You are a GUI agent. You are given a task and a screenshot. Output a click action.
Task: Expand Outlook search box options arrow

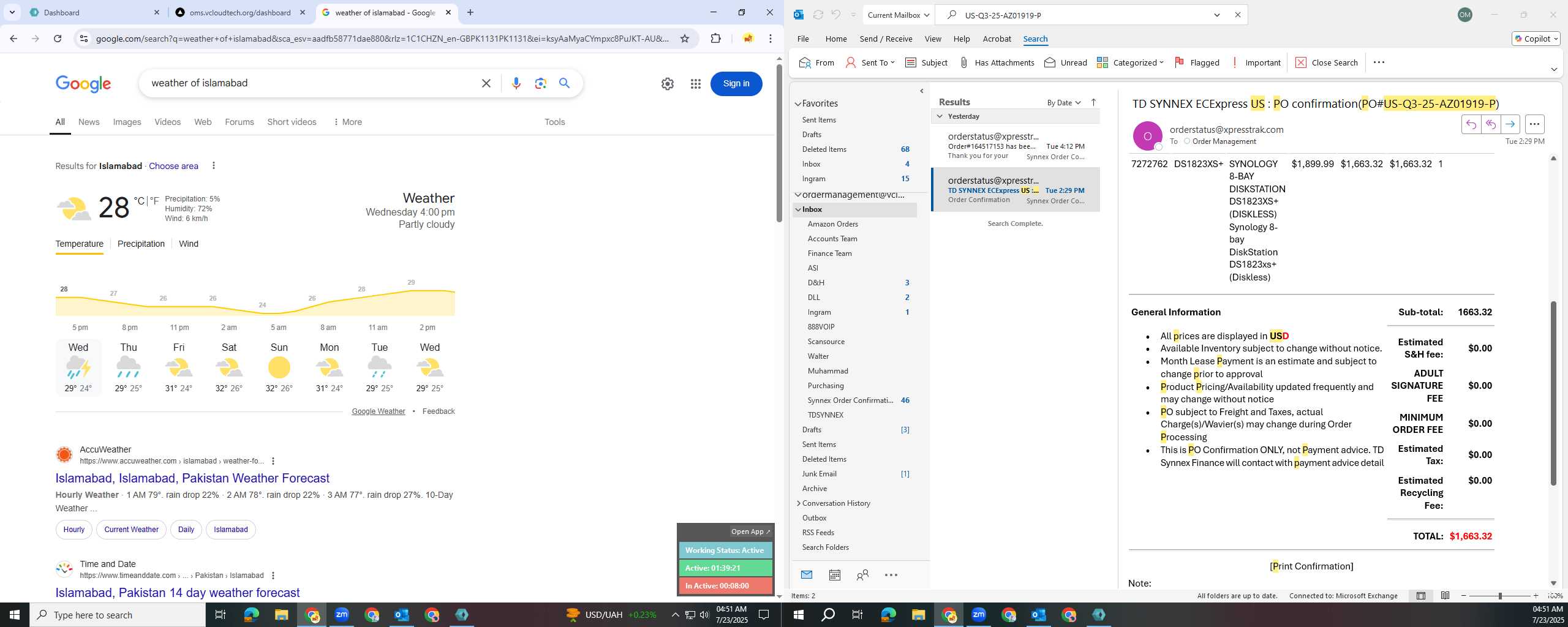pos(1217,15)
